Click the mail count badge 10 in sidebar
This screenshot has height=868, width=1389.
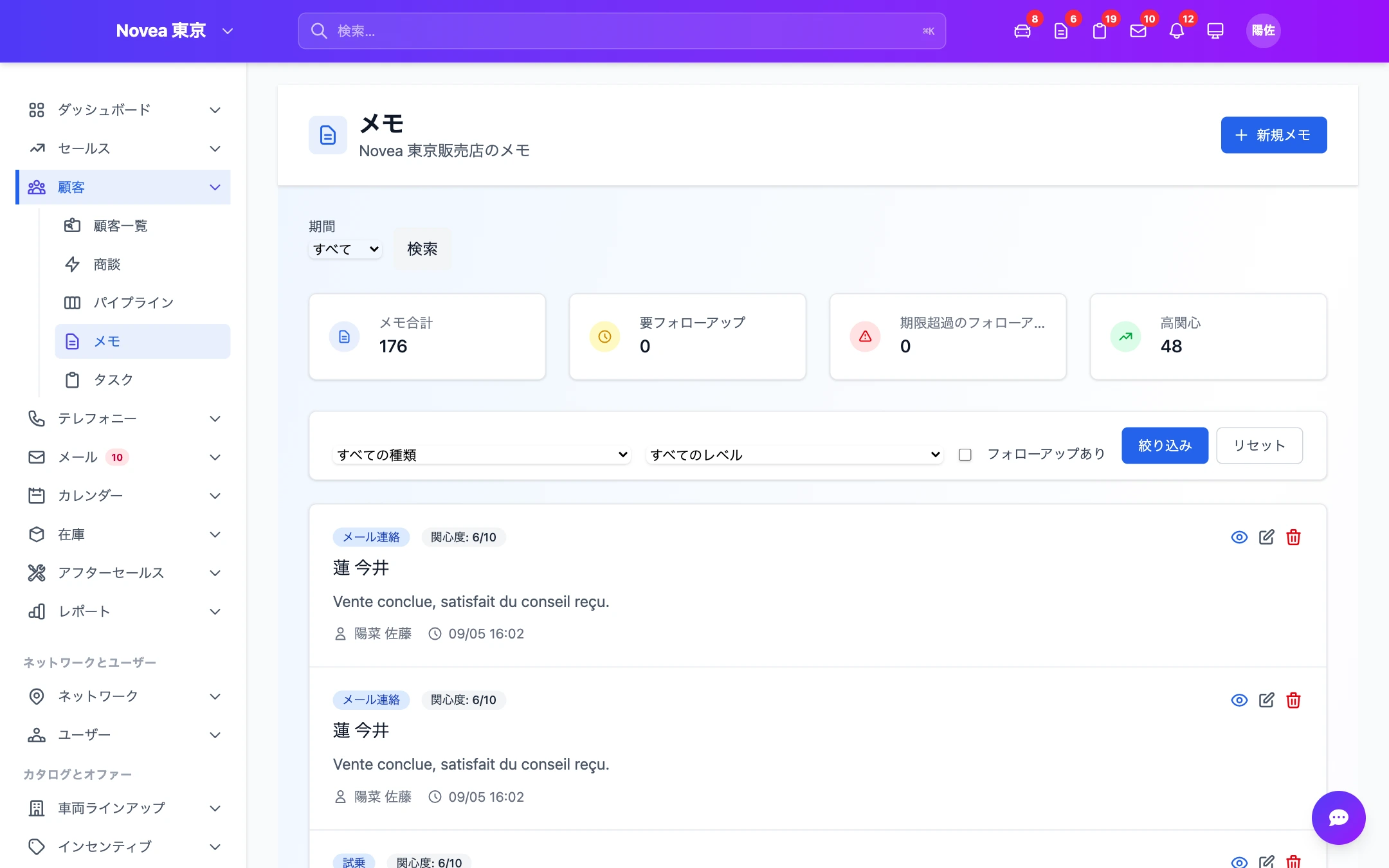click(116, 457)
